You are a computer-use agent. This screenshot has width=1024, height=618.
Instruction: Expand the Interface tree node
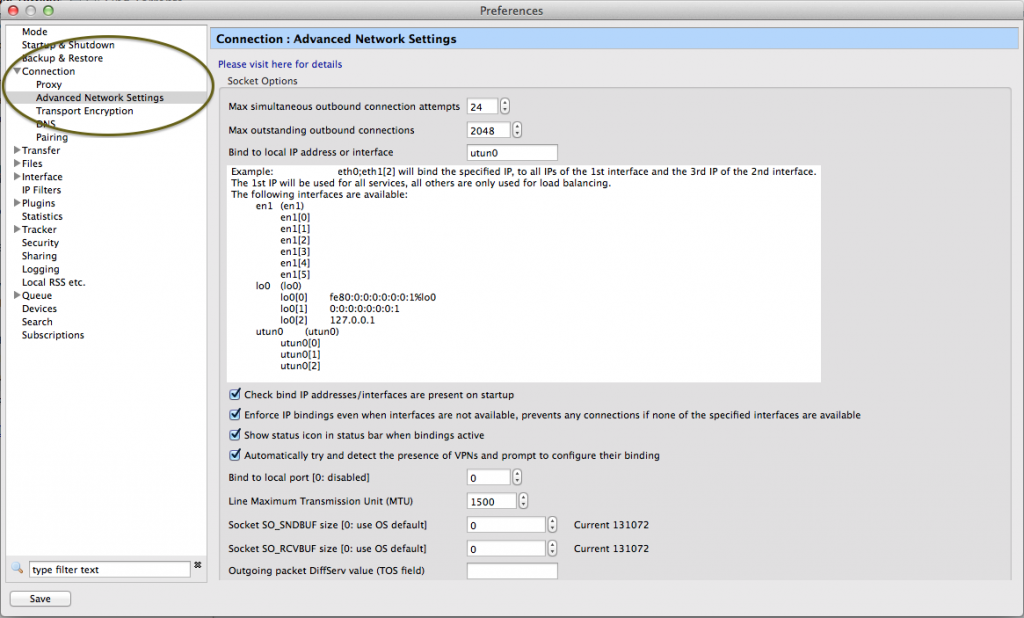[17, 176]
